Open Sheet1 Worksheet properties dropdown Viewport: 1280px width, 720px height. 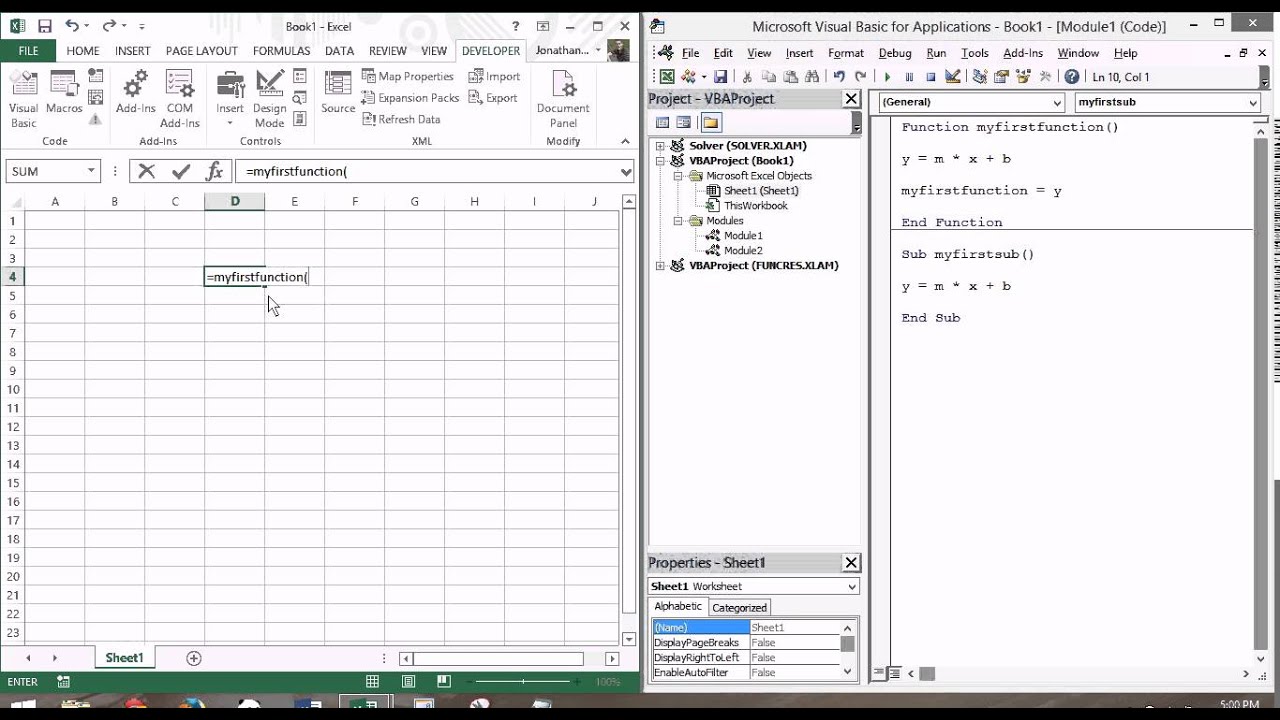click(x=852, y=587)
